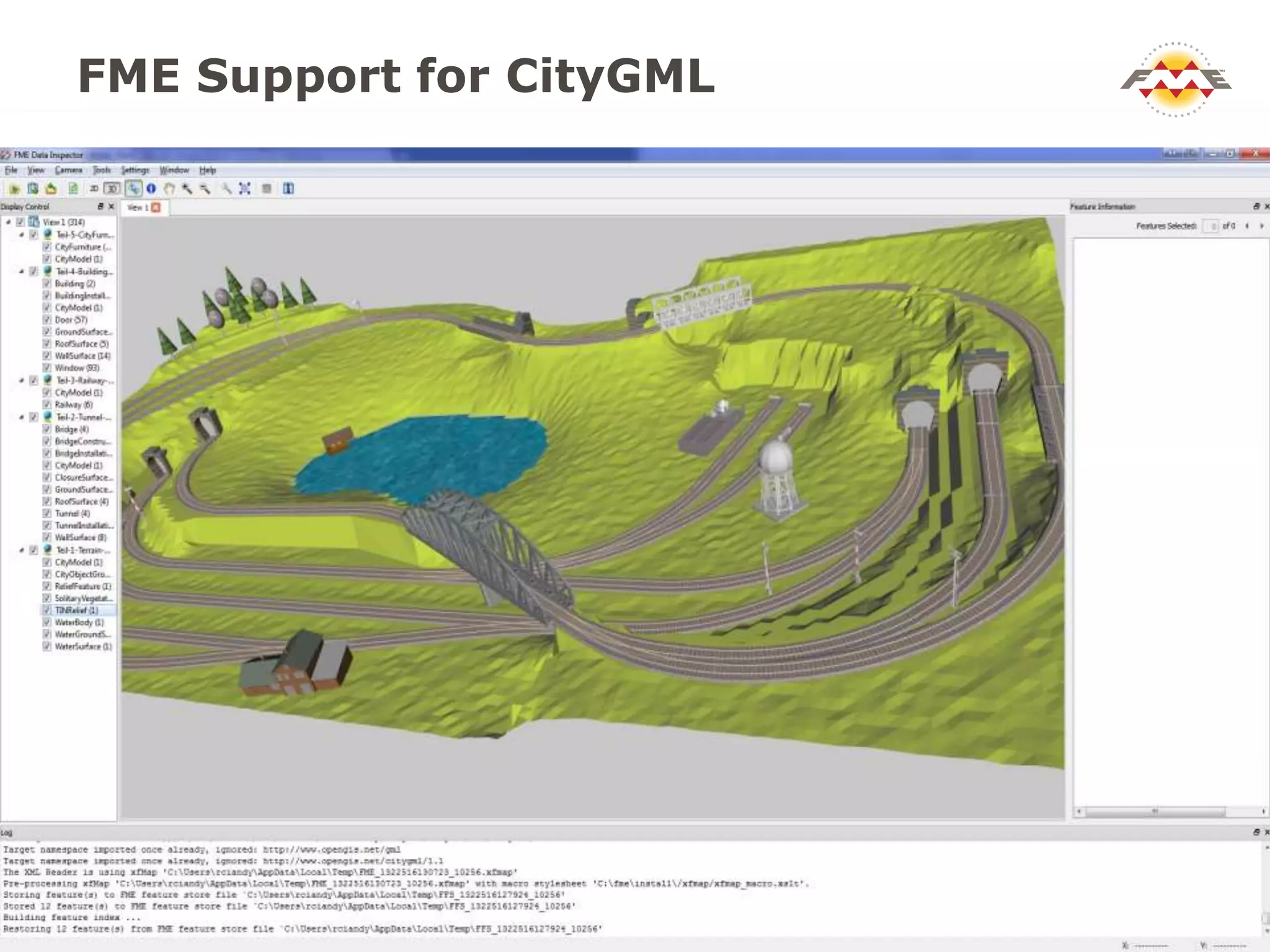The image size is (1270, 952).
Task: Close the Display Control panel
Action: [x=112, y=206]
